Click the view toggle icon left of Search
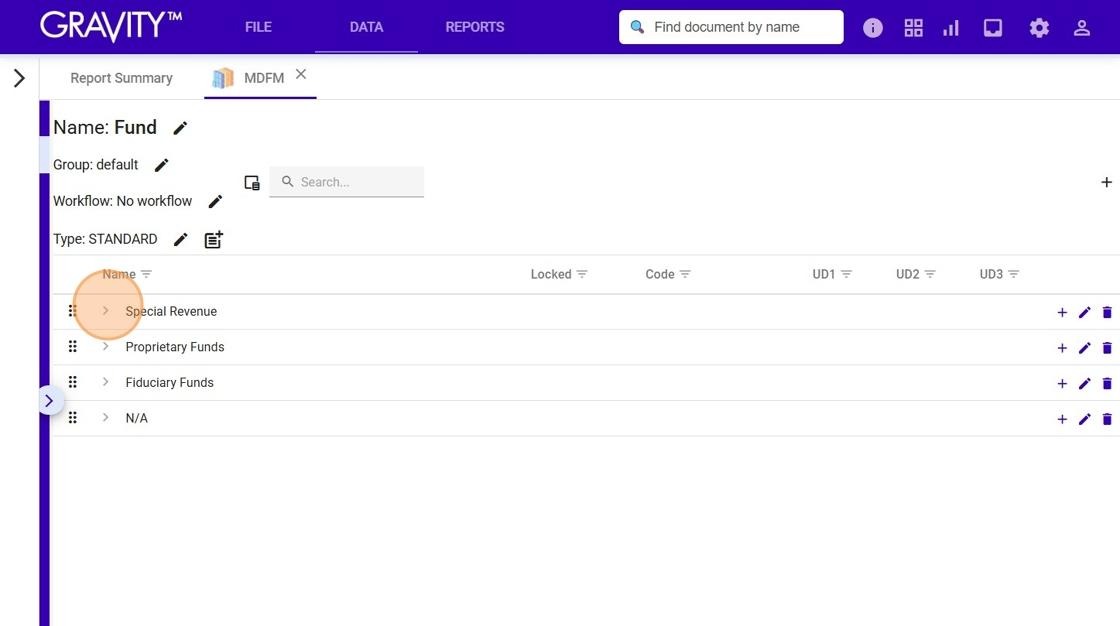1120x626 pixels. pyautogui.click(x=252, y=183)
